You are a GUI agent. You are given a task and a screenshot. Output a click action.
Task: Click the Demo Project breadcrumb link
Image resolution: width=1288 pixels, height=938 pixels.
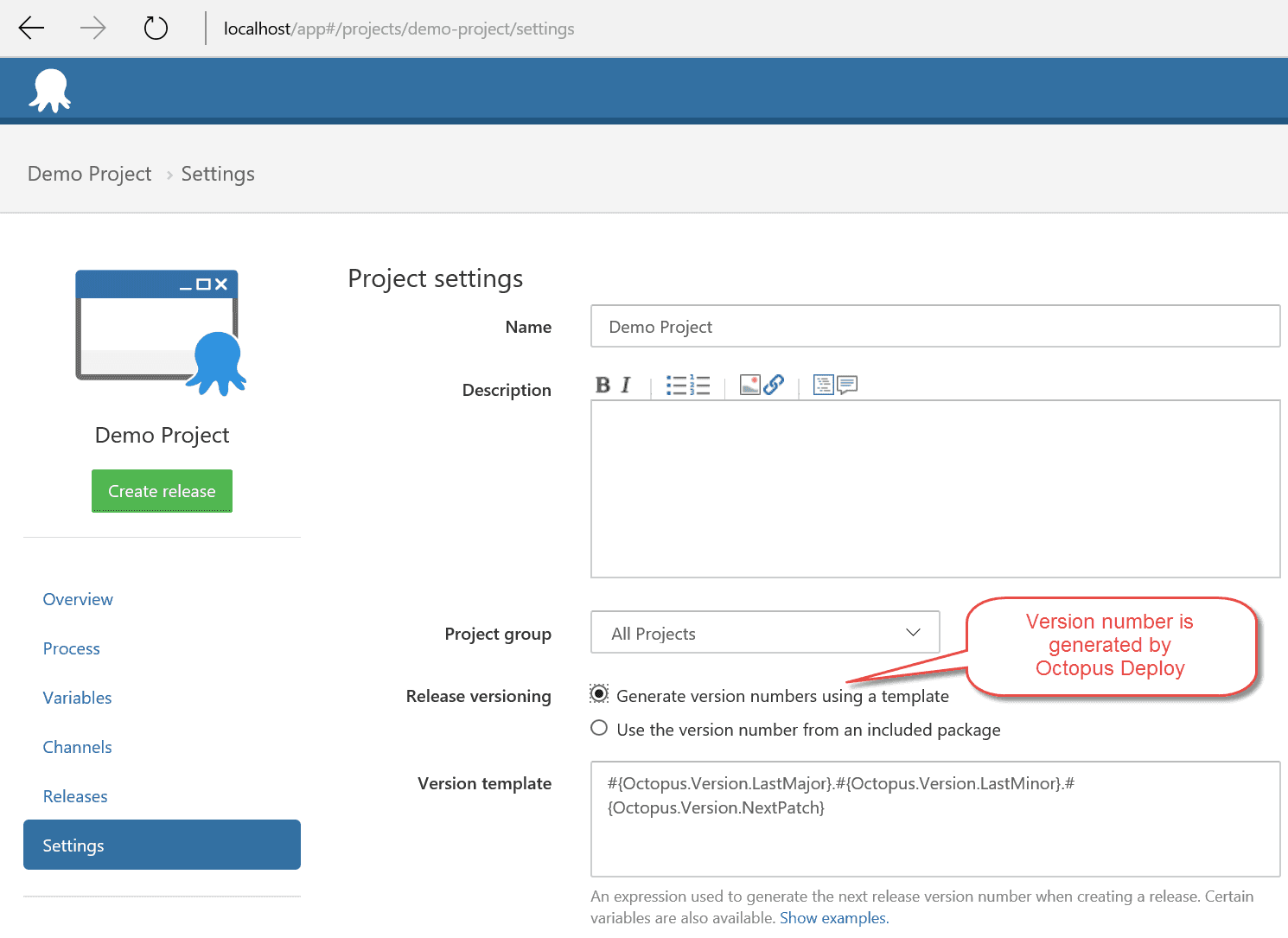click(x=89, y=174)
